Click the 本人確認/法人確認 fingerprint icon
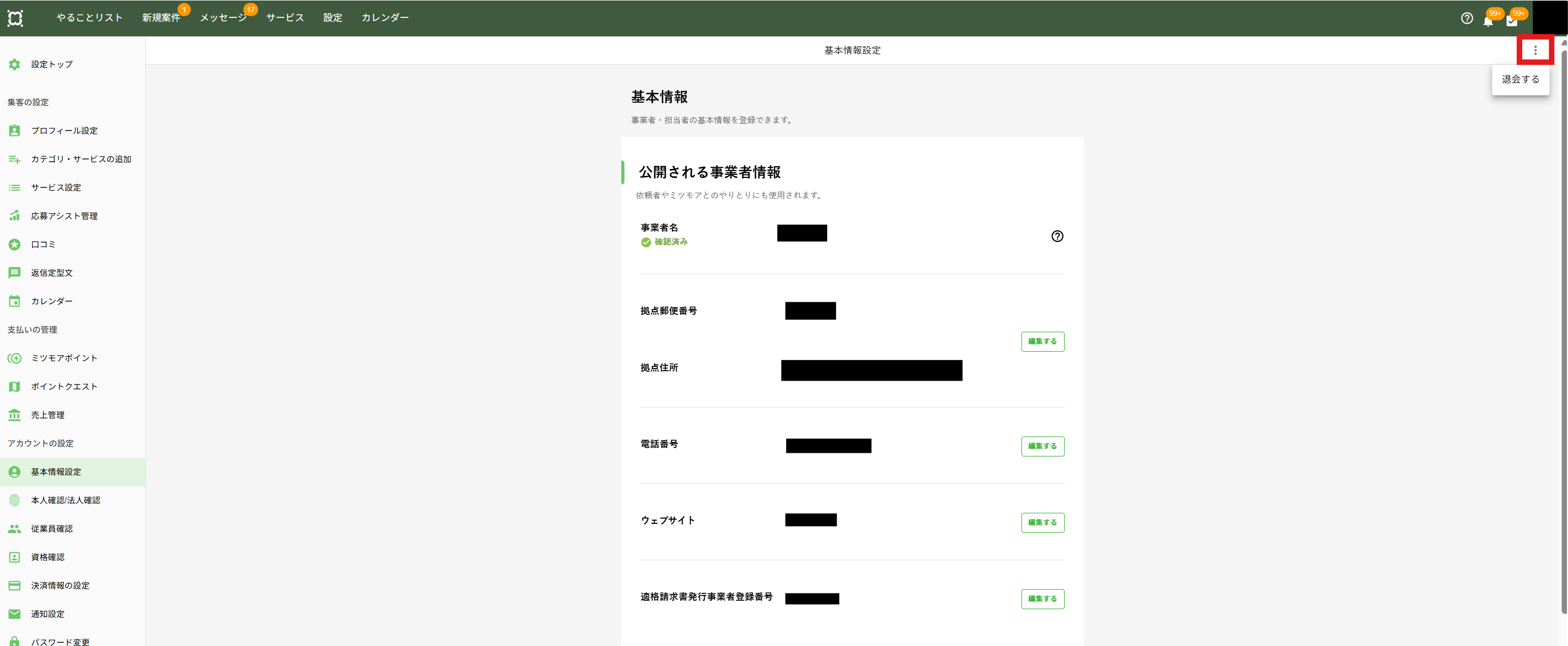The width and height of the screenshot is (1568, 646). (x=15, y=501)
